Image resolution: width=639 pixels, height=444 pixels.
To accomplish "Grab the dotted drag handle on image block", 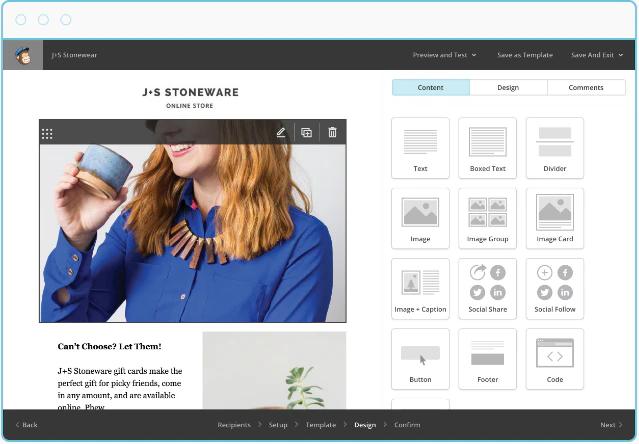I will (x=47, y=134).
